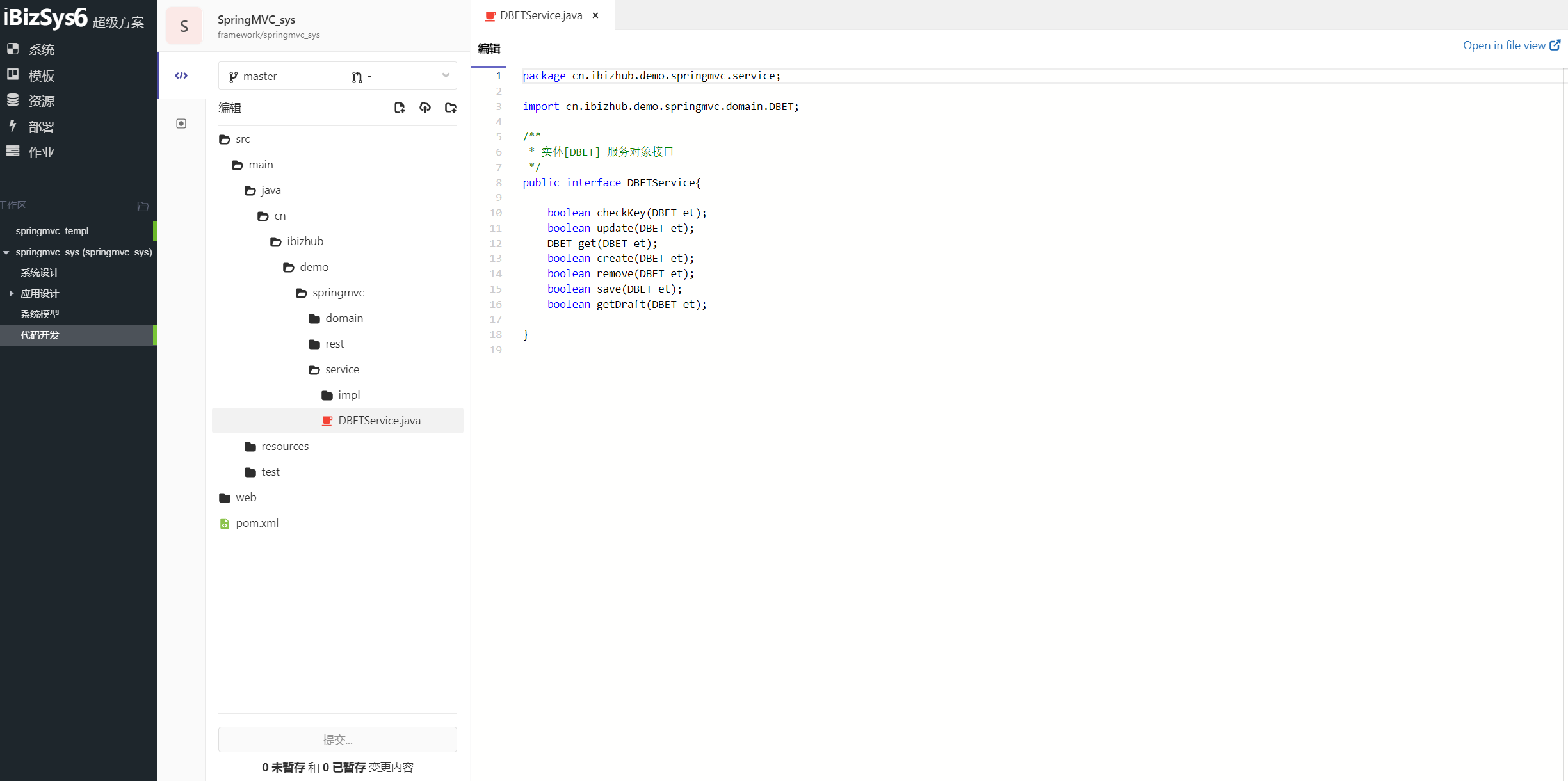This screenshot has height=781, width=1568.
Task: Select the 编辑 editor sub-tab
Action: pyautogui.click(x=489, y=49)
